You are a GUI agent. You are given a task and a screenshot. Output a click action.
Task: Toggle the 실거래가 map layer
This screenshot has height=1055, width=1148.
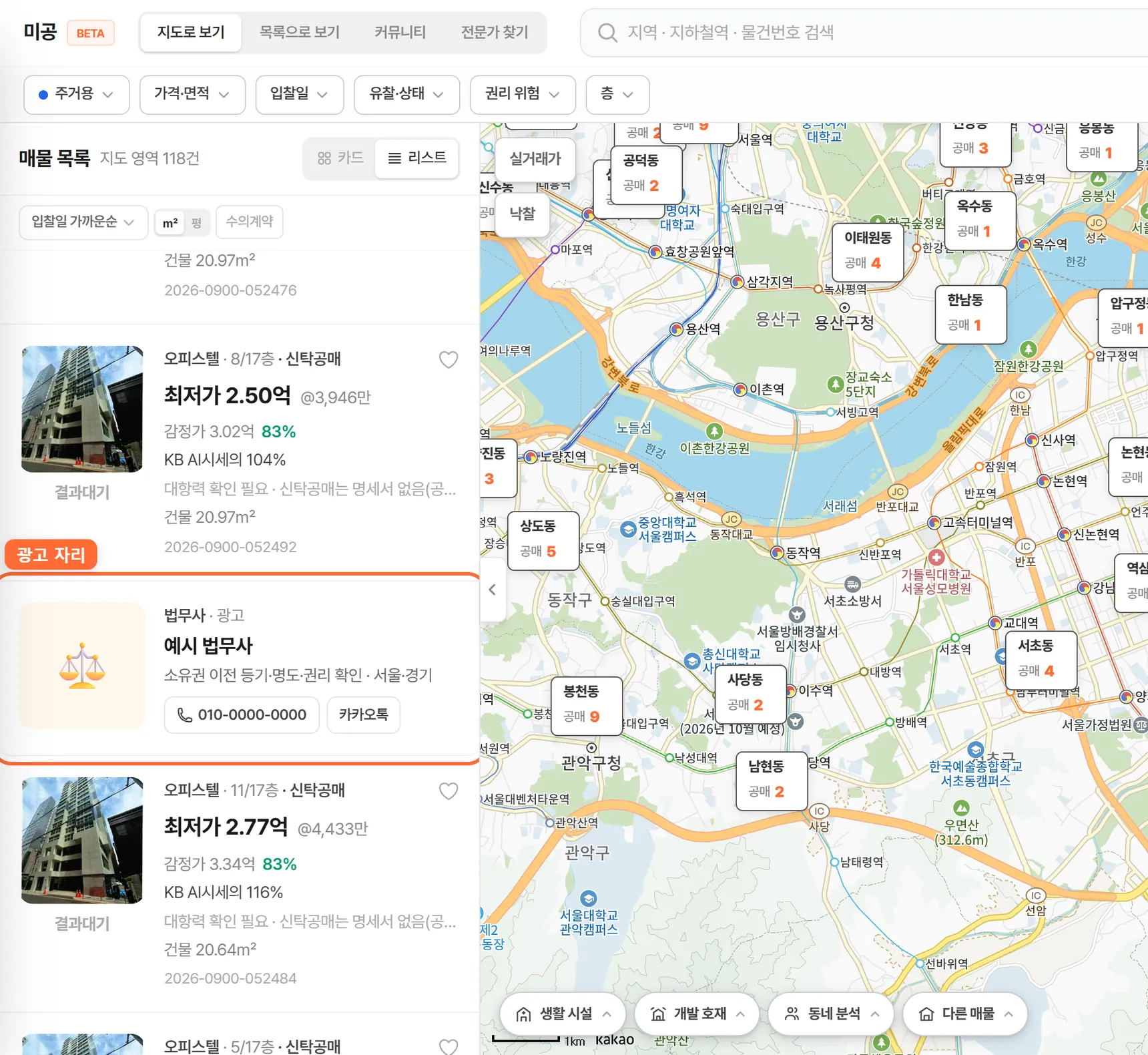(x=535, y=159)
